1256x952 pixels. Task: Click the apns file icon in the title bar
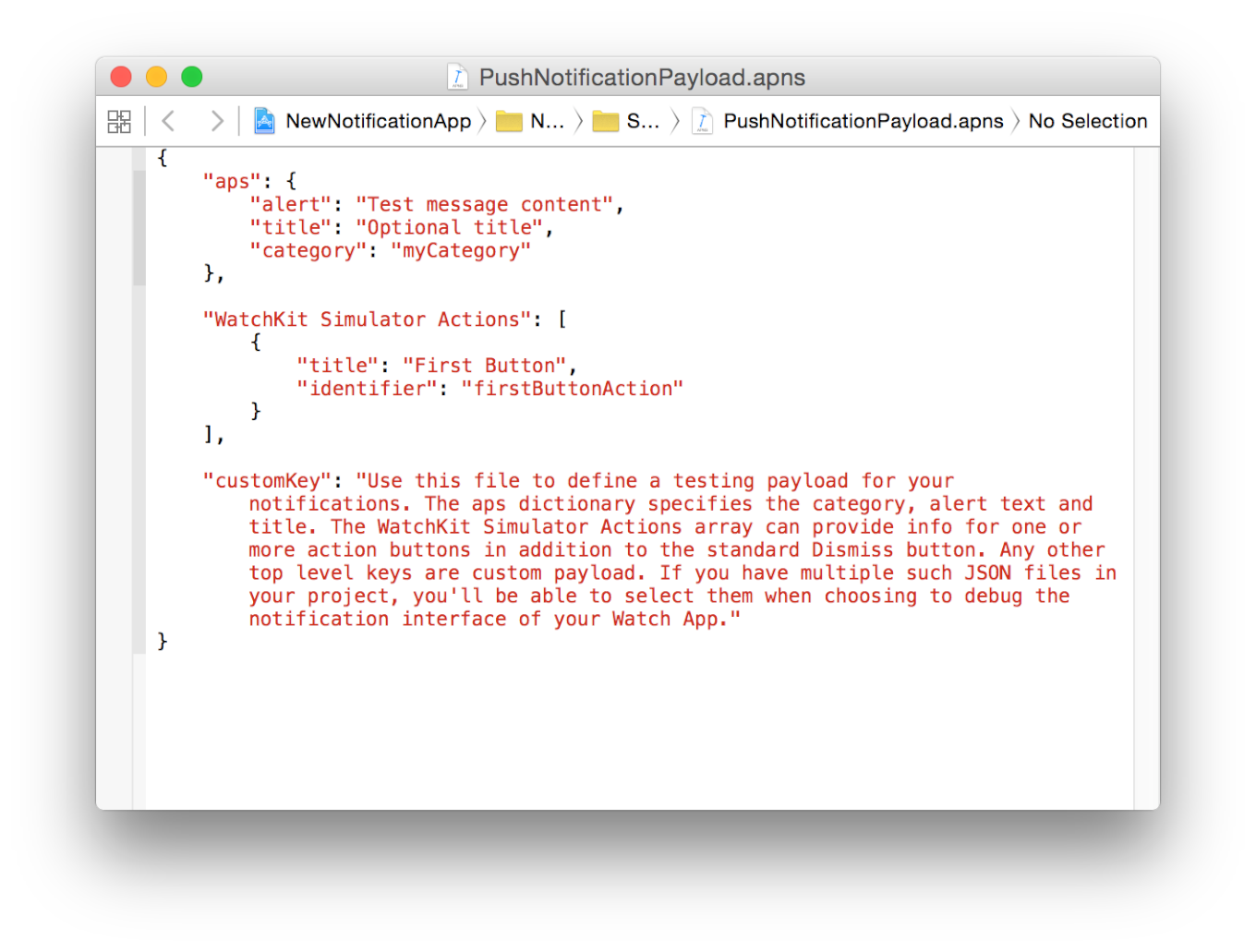pyautogui.click(x=457, y=77)
